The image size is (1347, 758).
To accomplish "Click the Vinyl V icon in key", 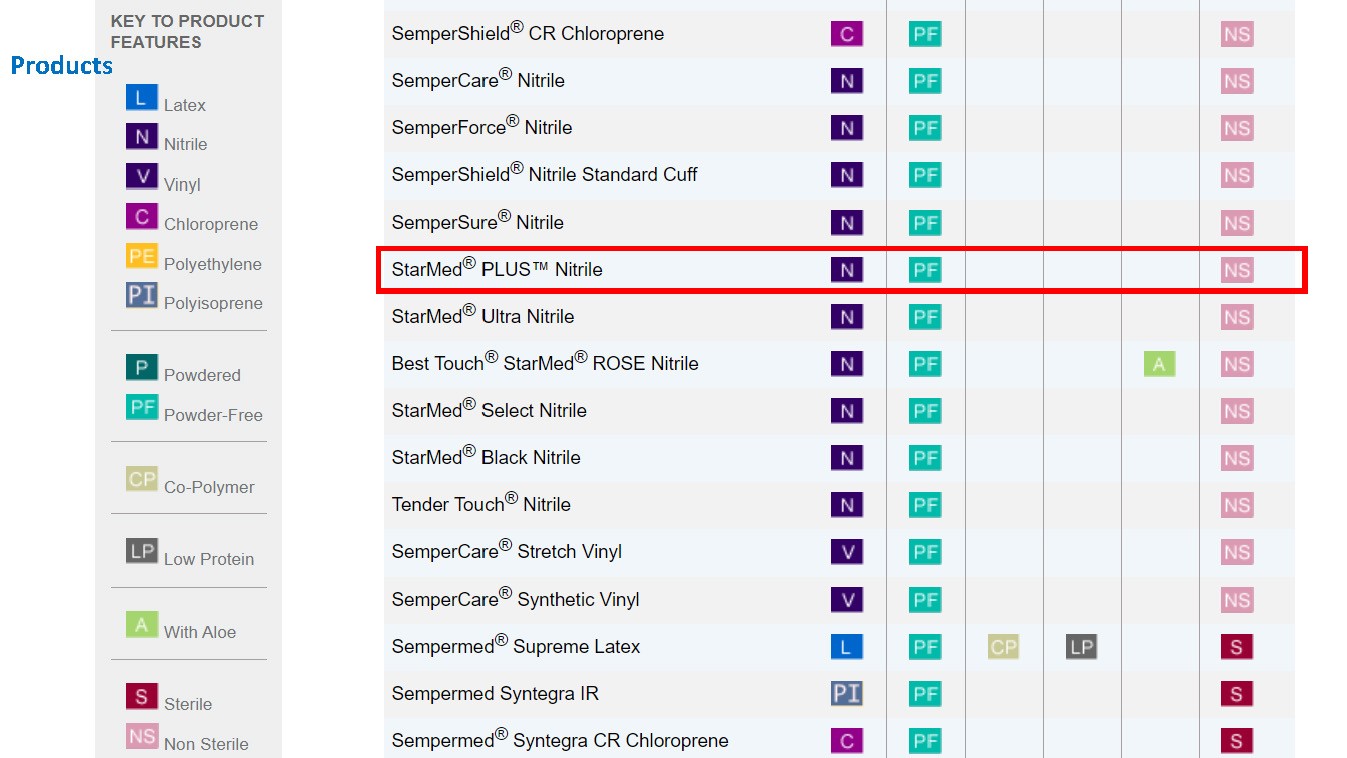I will [142, 176].
